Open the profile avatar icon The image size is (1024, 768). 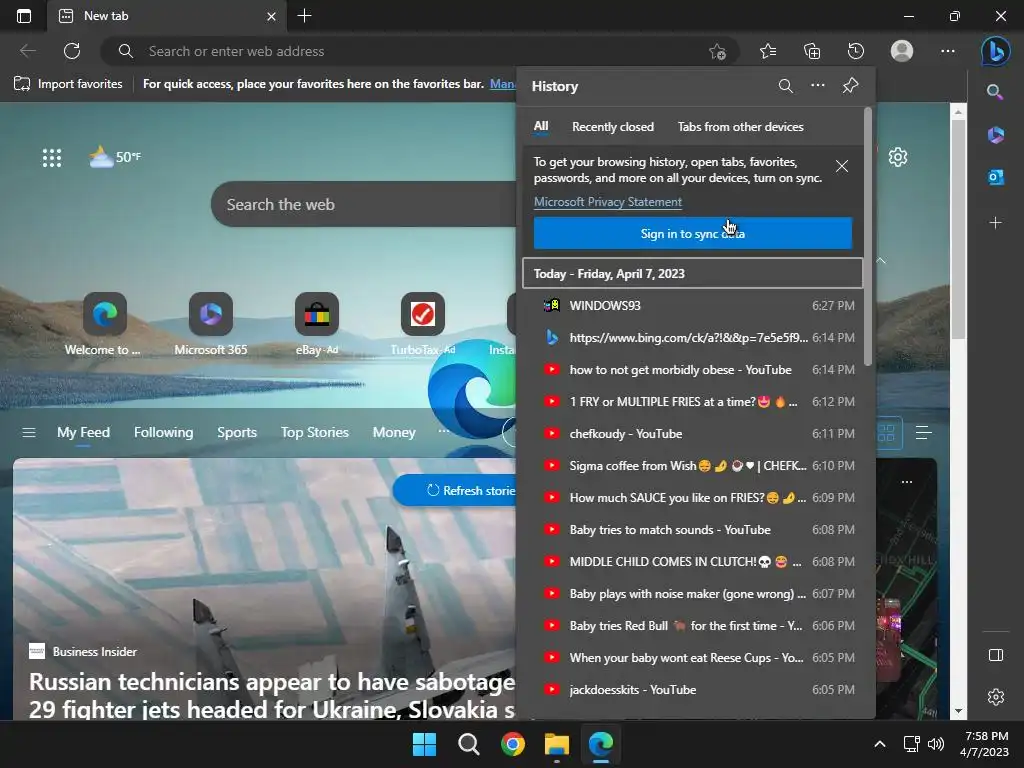point(902,51)
